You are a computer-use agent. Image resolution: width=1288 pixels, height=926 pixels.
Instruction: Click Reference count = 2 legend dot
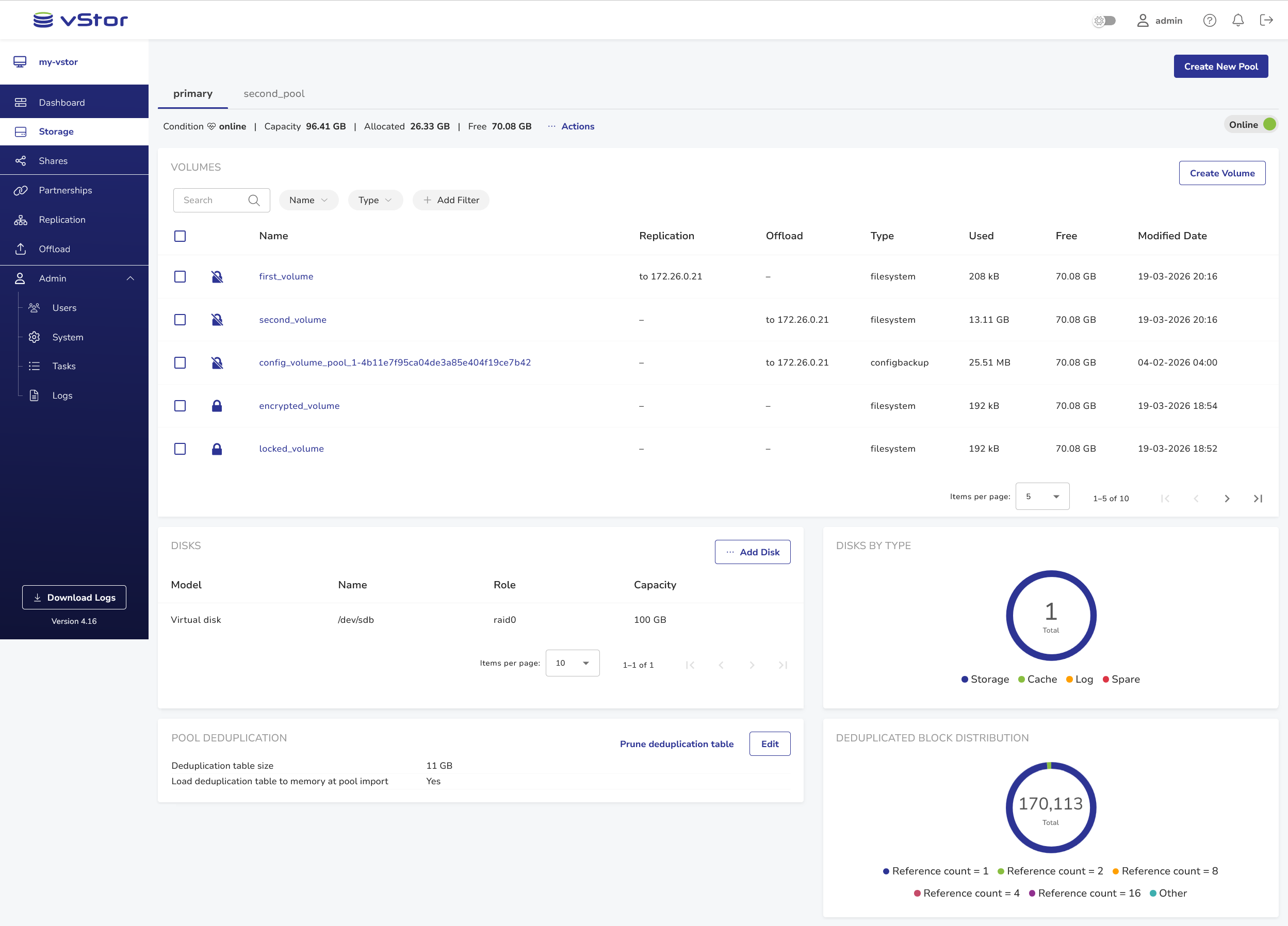[1001, 871]
